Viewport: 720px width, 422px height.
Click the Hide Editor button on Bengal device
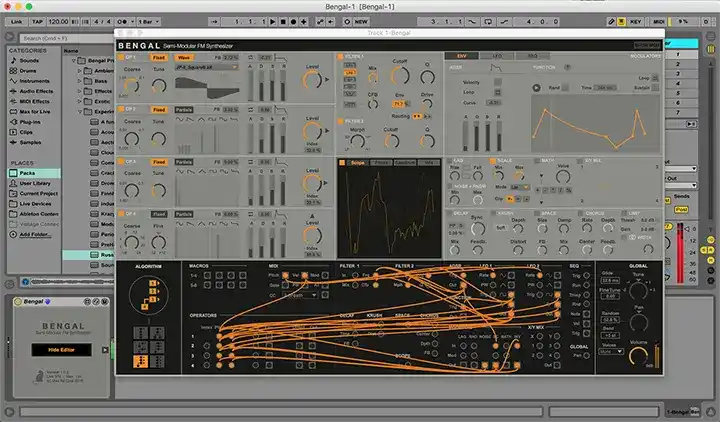(61, 350)
